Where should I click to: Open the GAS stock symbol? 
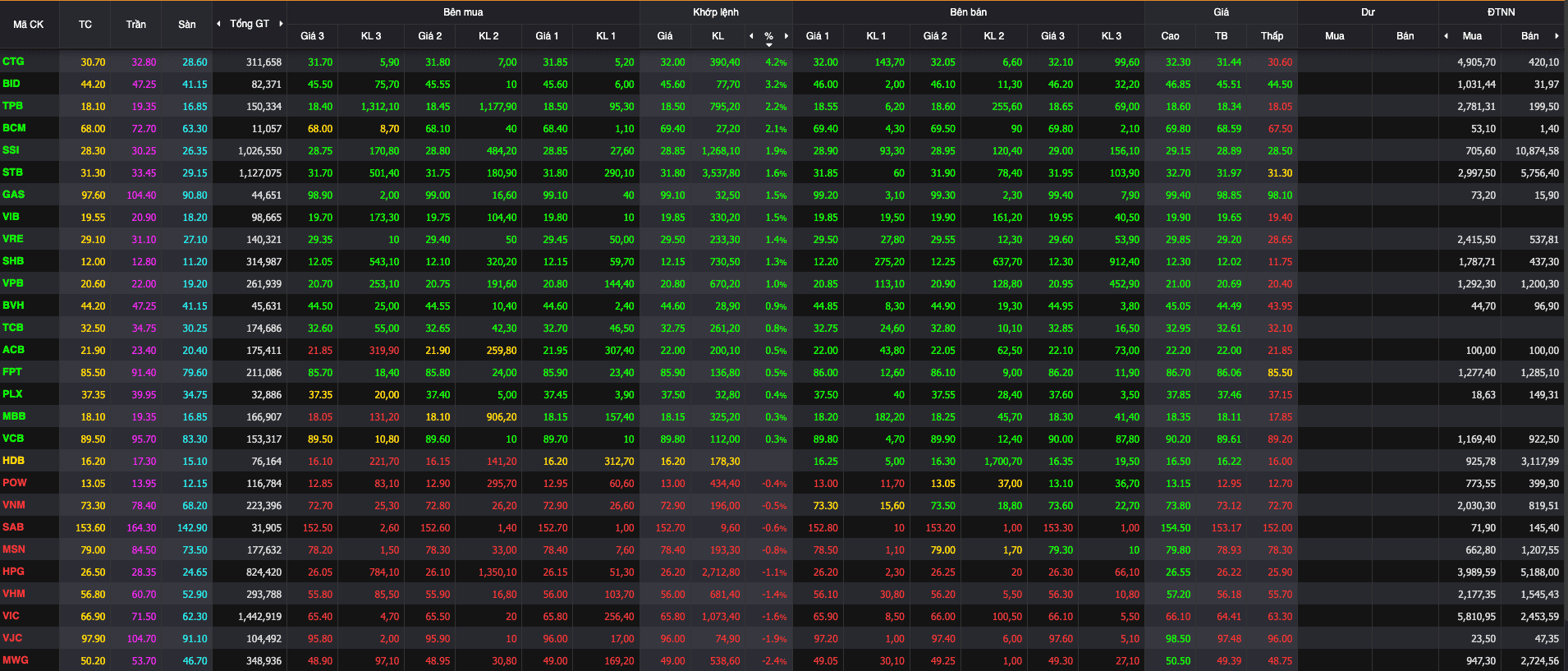[14, 195]
